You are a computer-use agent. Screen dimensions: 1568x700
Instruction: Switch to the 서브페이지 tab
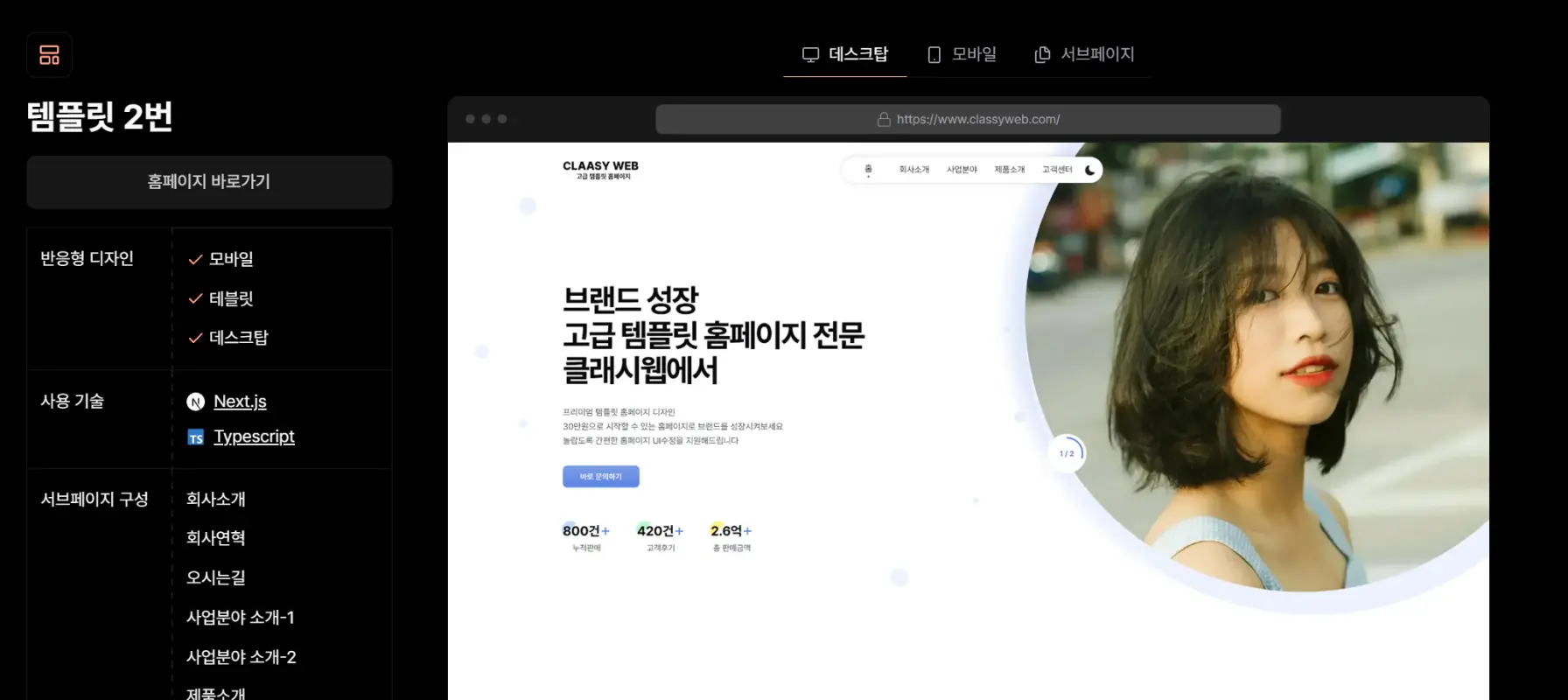1085,55
